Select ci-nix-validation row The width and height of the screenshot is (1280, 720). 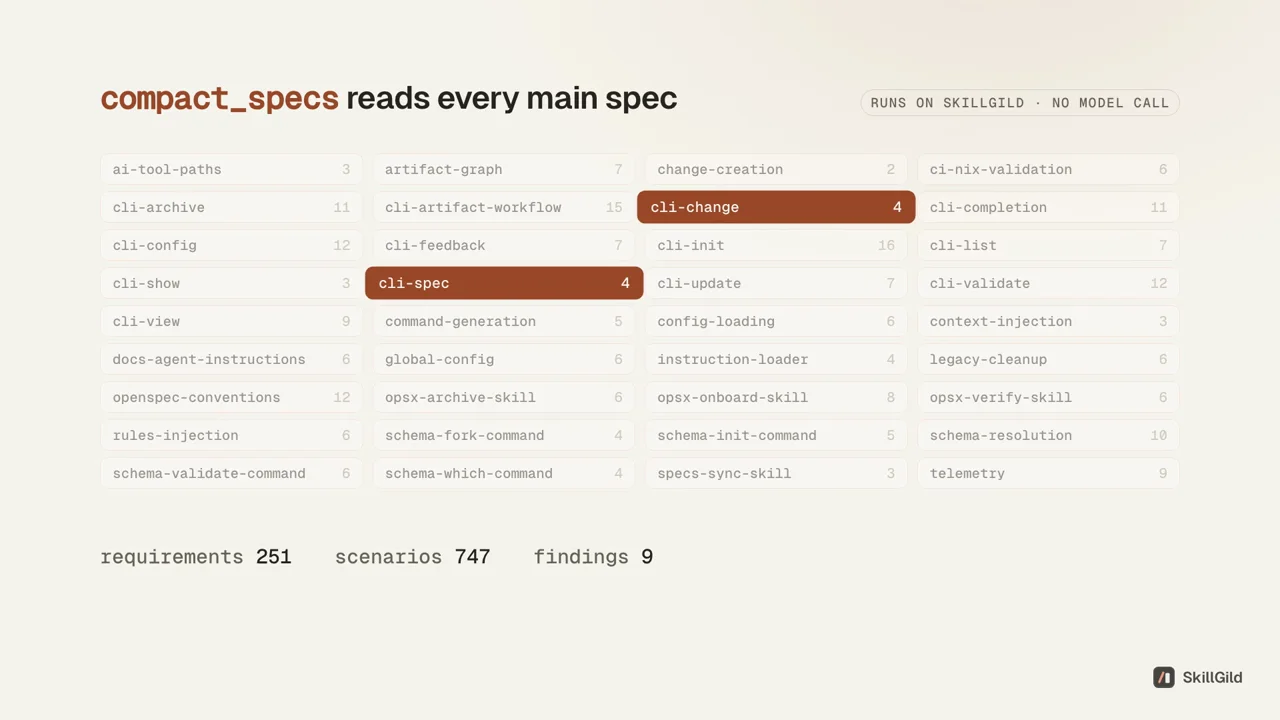click(1048, 169)
